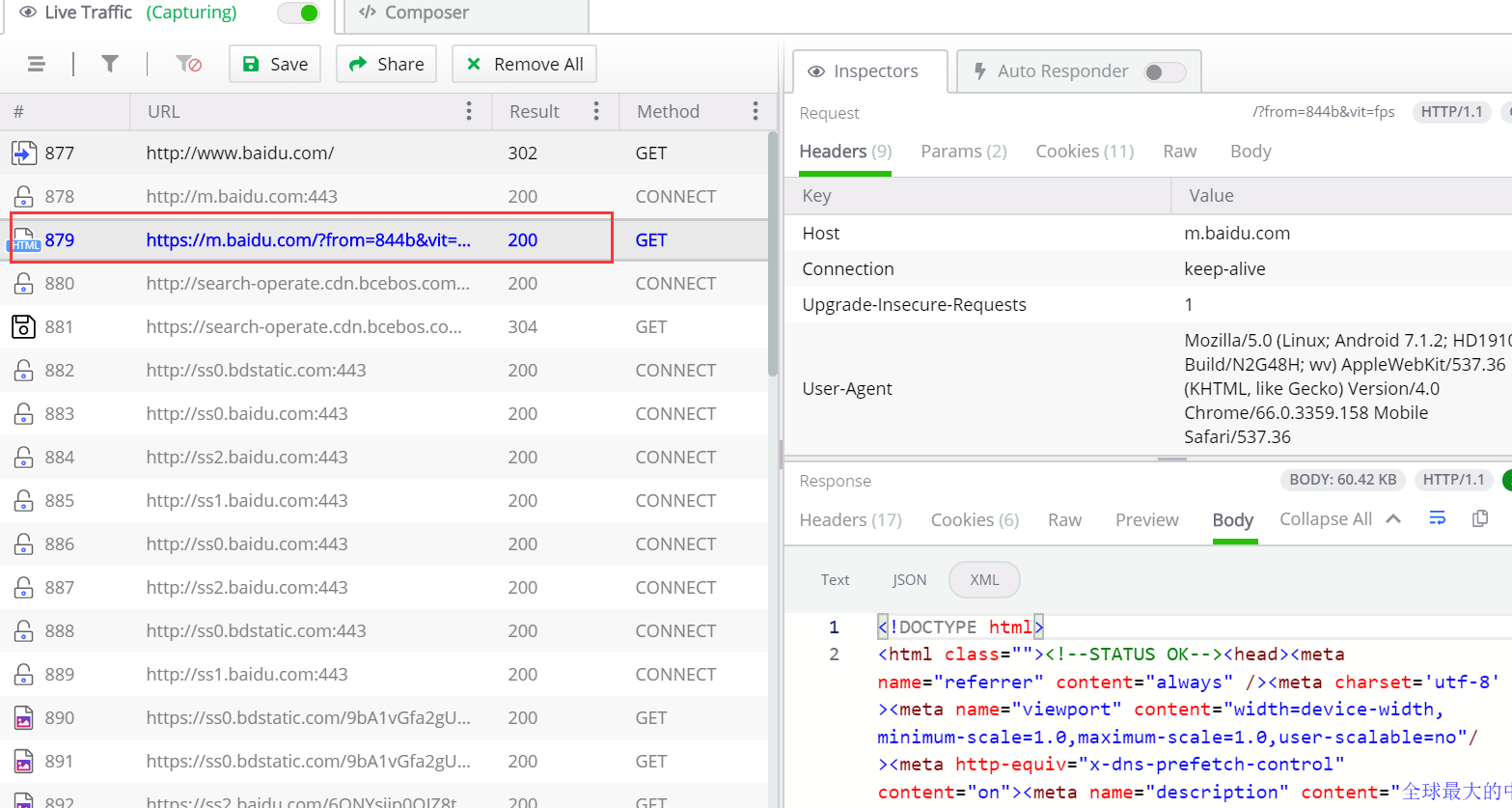1512x808 pixels.
Task: Open response Cookies (6) tab
Action: [x=975, y=520]
